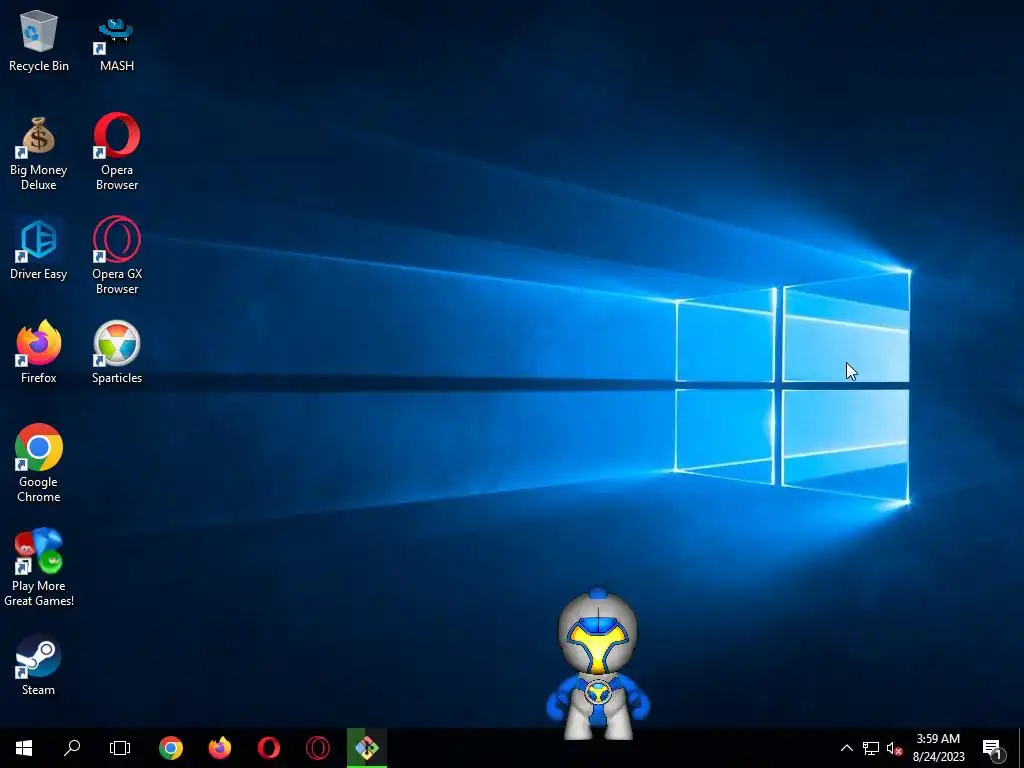This screenshot has height=768, width=1024.
Task: Launch Opera from the taskbar
Action: click(268, 748)
